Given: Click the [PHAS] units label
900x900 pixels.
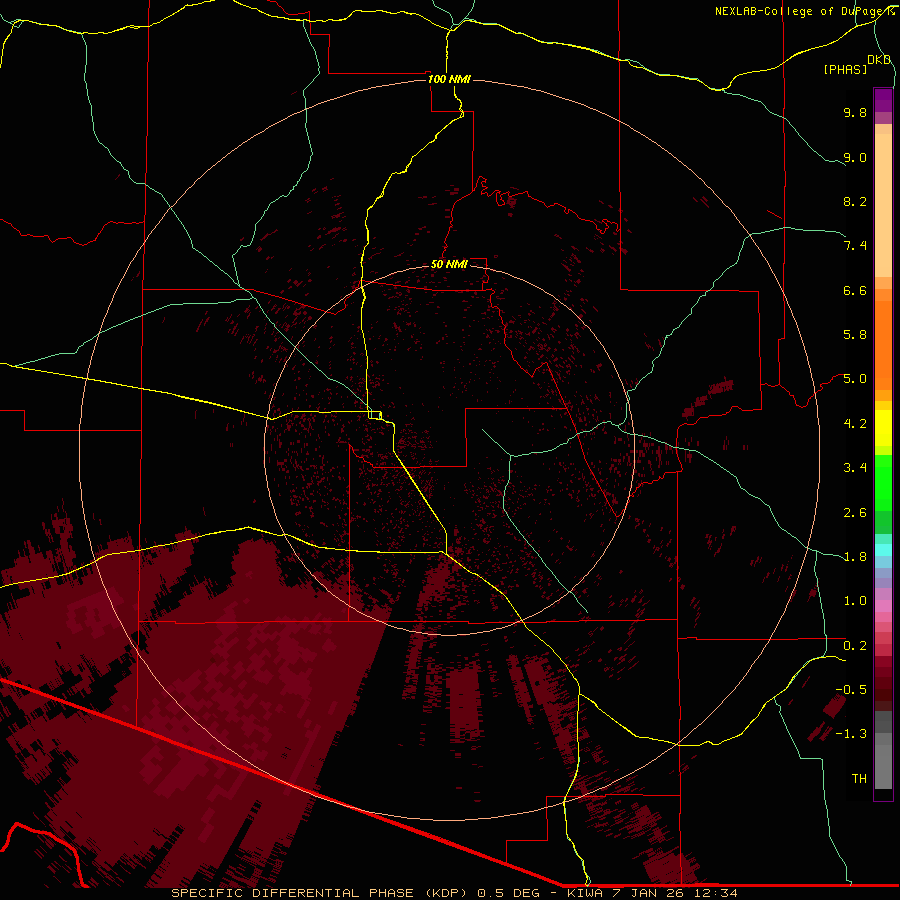Looking at the screenshot, I should pyautogui.click(x=845, y=70).
